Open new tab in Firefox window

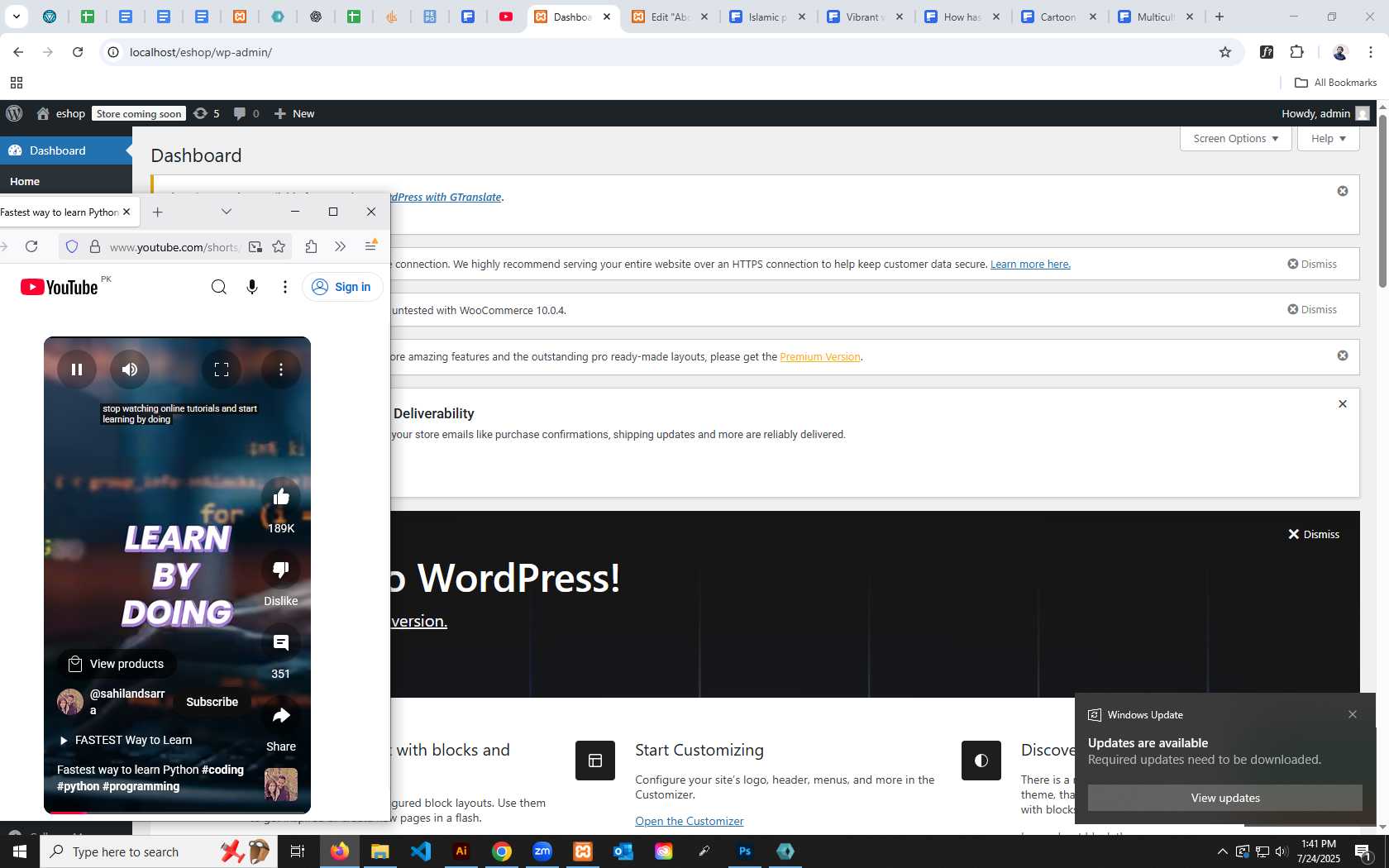coord(157,212)
